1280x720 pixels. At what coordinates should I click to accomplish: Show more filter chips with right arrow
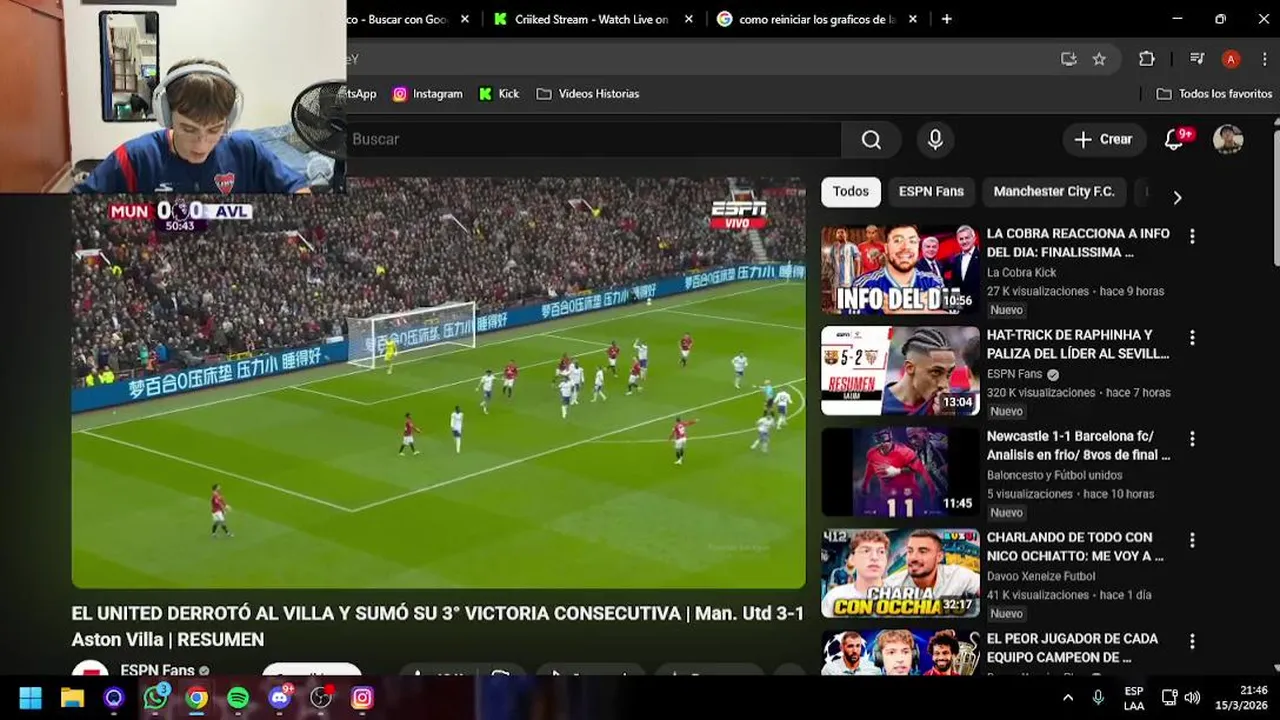click(1177, 197)
